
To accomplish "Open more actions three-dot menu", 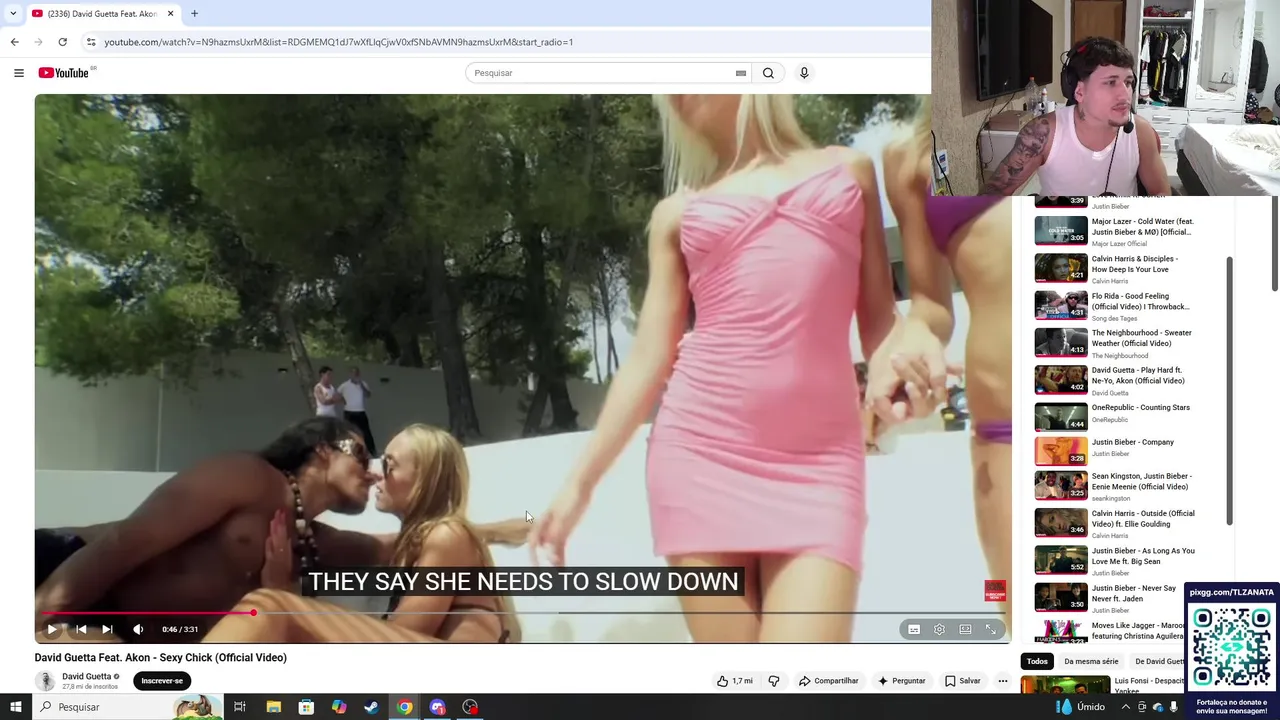I will tap(1003, 681).
